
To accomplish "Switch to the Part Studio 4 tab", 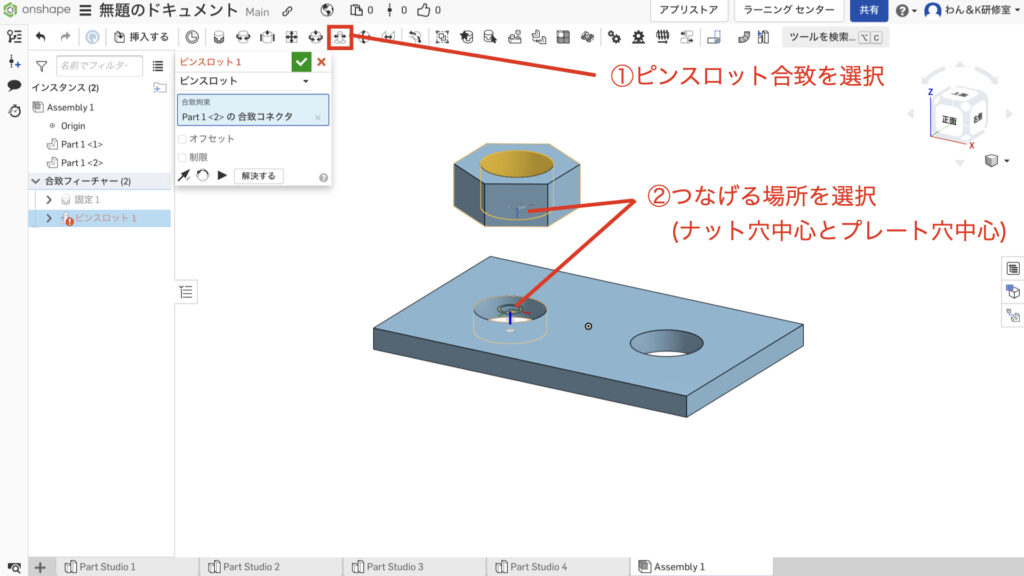I will click(x=531, y=567).
